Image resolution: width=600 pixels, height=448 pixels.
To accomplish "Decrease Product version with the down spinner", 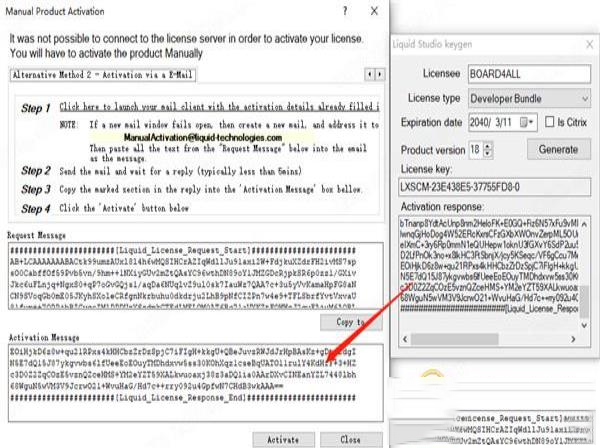I will (490, 152).
